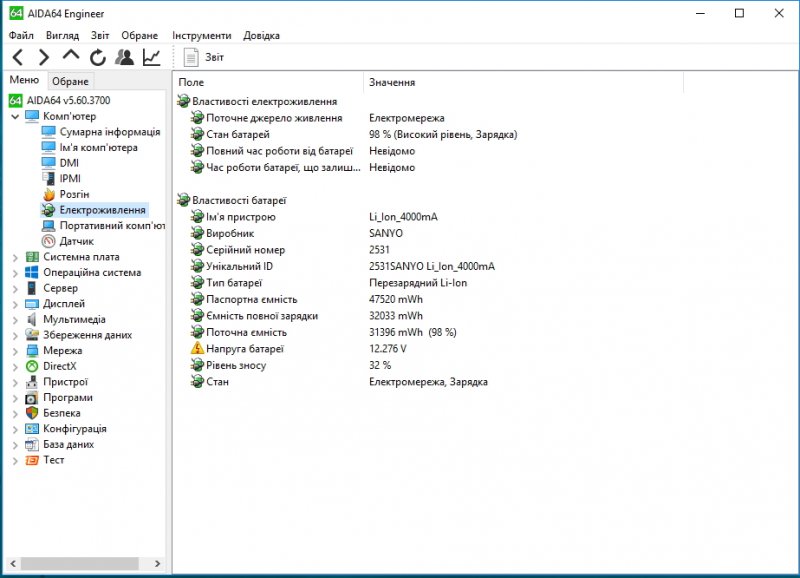
Task: Switch to the Обране tab
Action: click(x=70, y=81)
